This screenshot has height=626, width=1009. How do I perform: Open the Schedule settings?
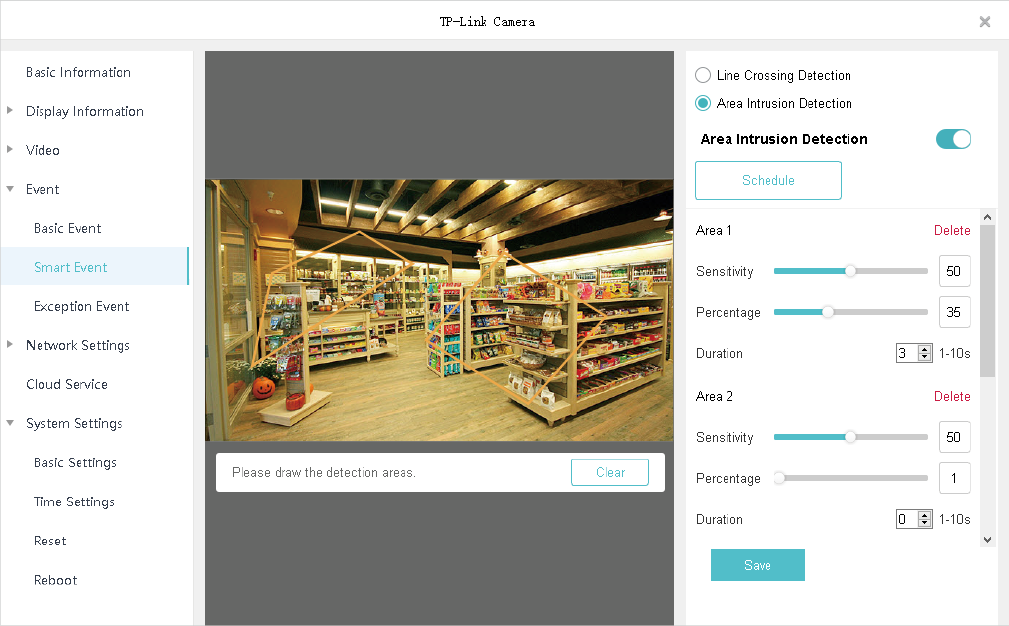pos(768,180)
